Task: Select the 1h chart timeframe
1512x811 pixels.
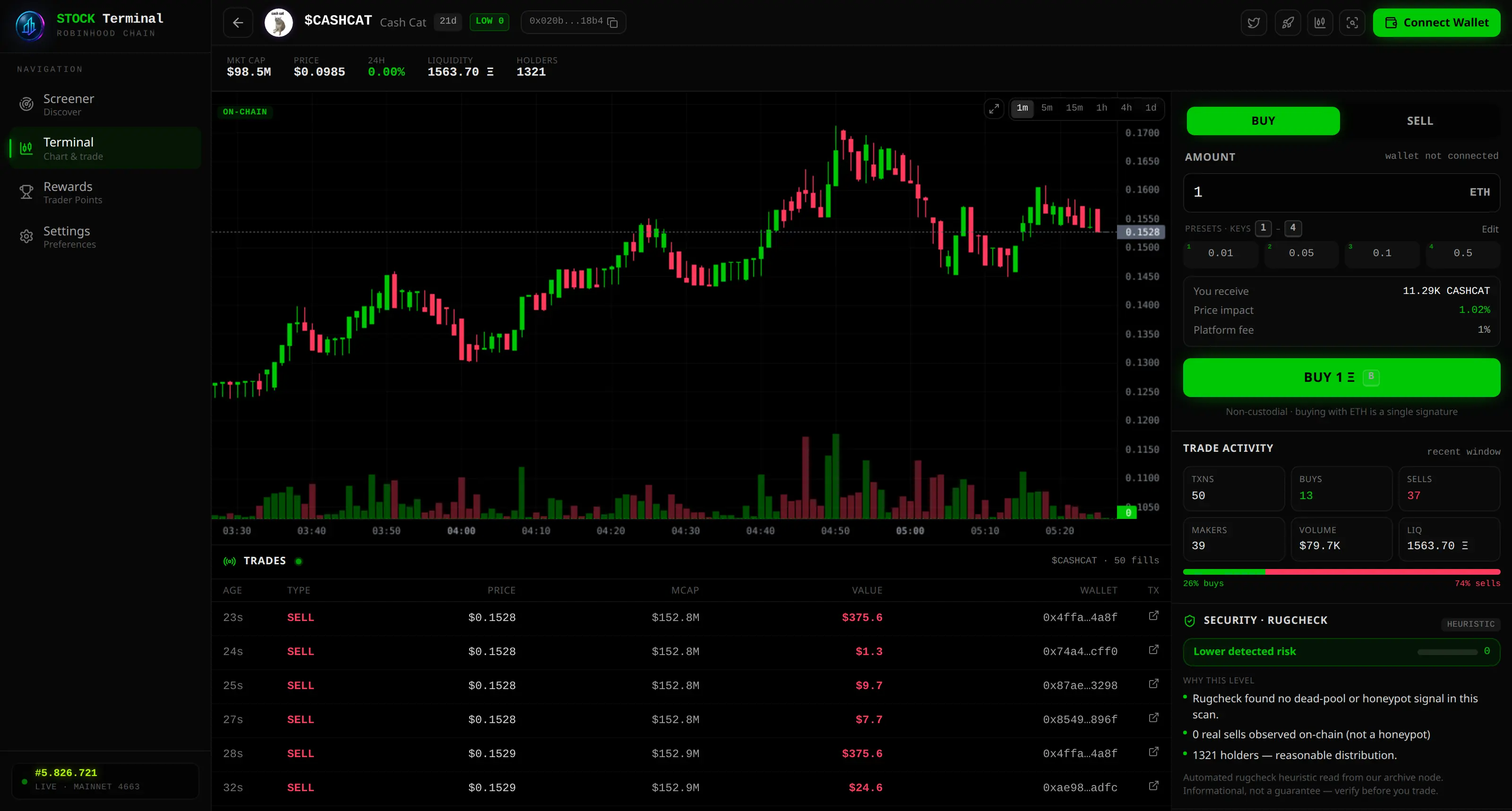Action: (x=1102, y=108)
